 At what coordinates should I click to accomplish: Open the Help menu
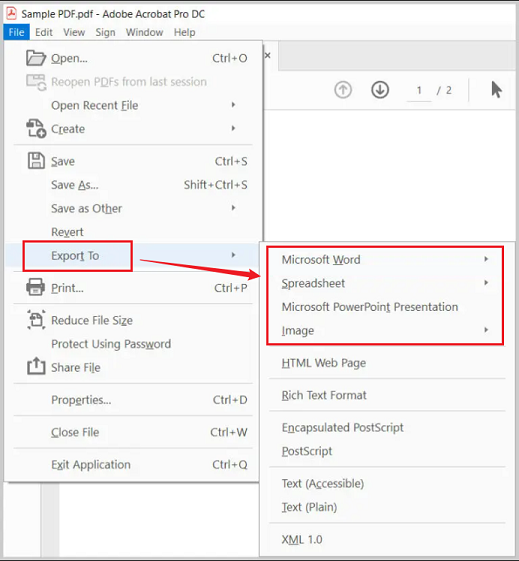click(x=185, y=32)
